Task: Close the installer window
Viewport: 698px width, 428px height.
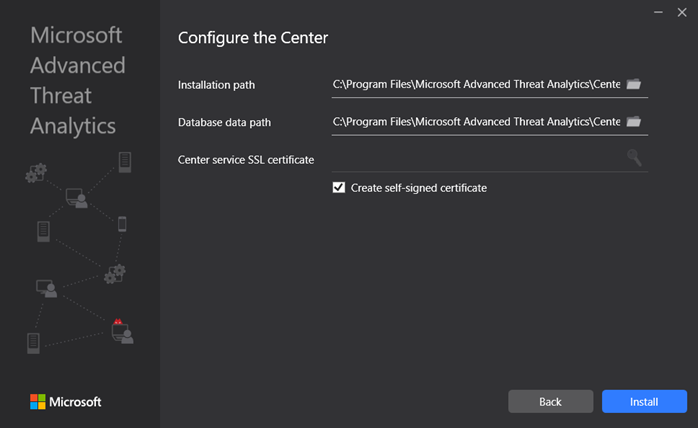Action: click(x=682, y=12)
